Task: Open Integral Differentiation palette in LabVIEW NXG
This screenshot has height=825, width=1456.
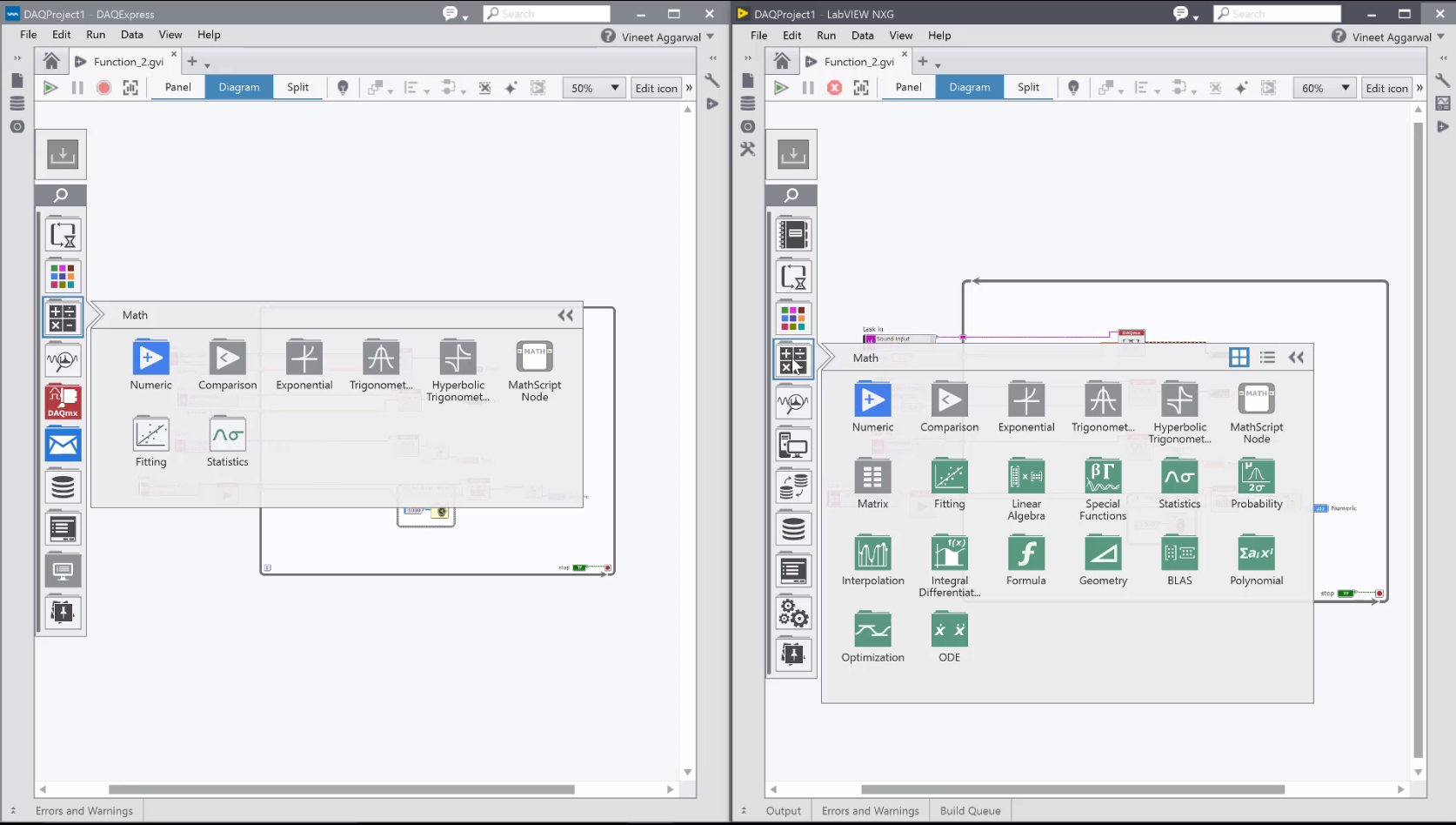Action: [949, 567]
